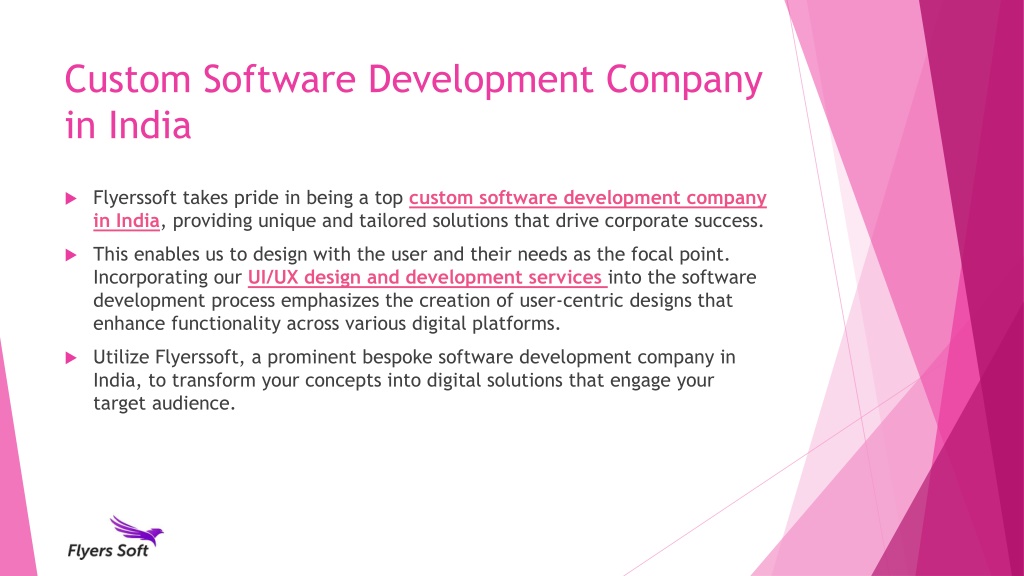Click the text 'providing unique and tailored solutions'
Viewport: 1024px width, 576px height.
[x=340, y=221]
